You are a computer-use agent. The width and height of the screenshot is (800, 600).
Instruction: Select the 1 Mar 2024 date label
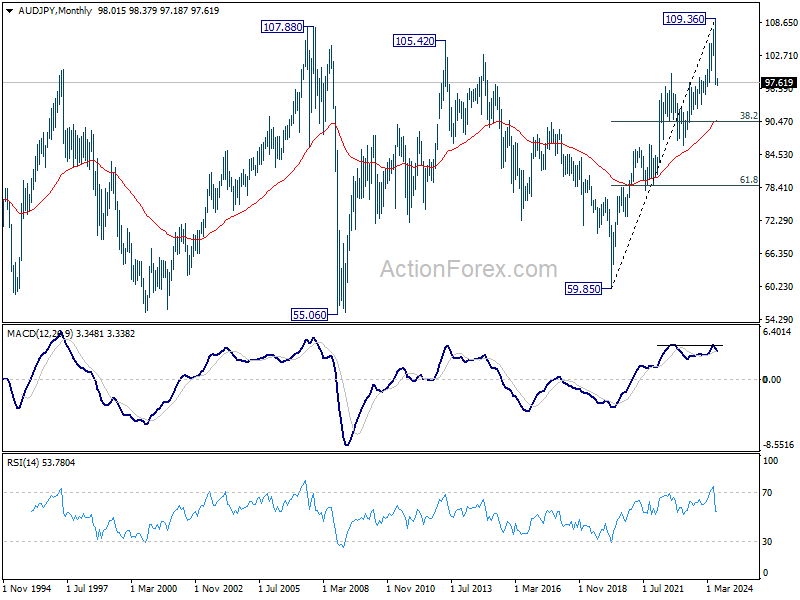(x=729, y=588)
